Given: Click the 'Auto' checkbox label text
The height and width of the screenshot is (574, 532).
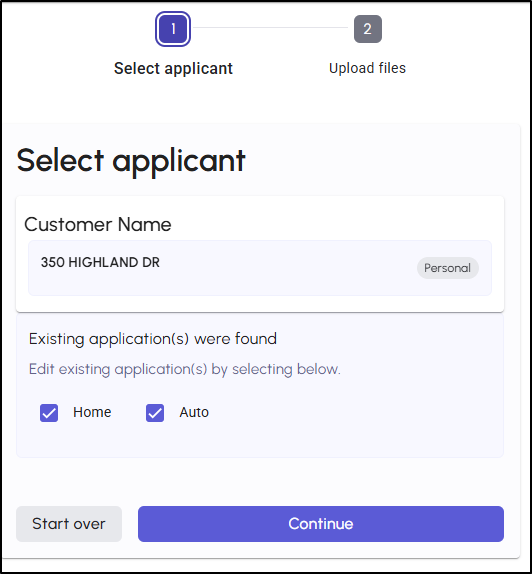Looking at the screenshot, I should tap(194, 413).
